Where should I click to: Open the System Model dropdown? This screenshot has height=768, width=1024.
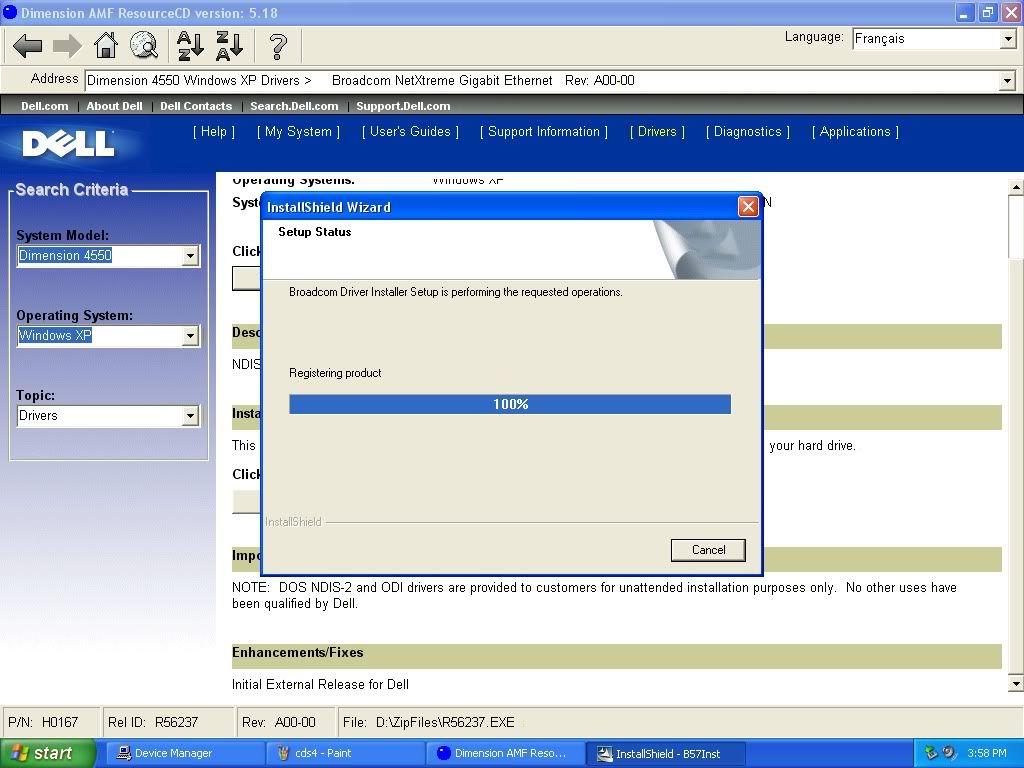[190, 255]
